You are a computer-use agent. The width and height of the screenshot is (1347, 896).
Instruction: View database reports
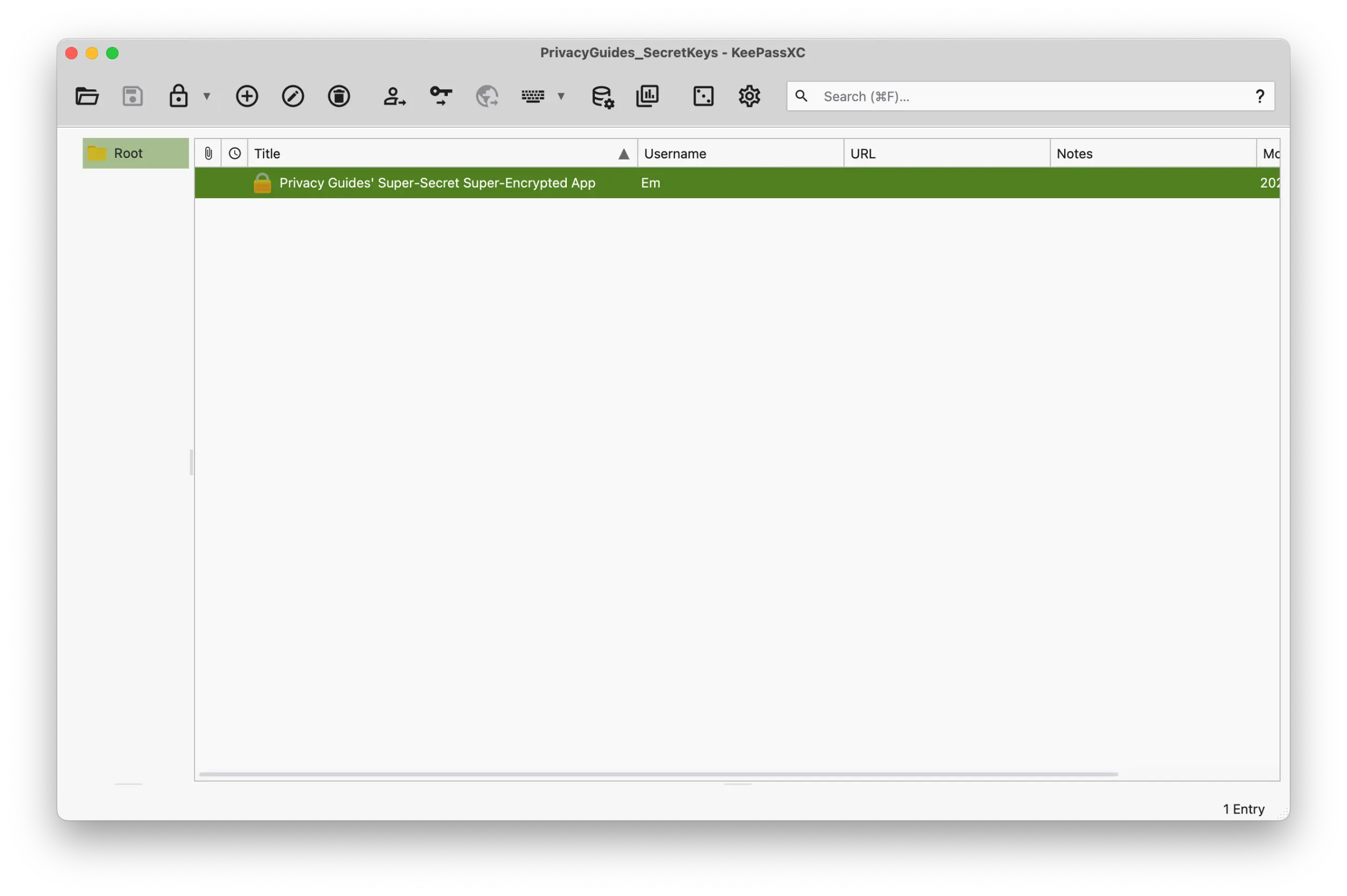click(x=647, y=96)
